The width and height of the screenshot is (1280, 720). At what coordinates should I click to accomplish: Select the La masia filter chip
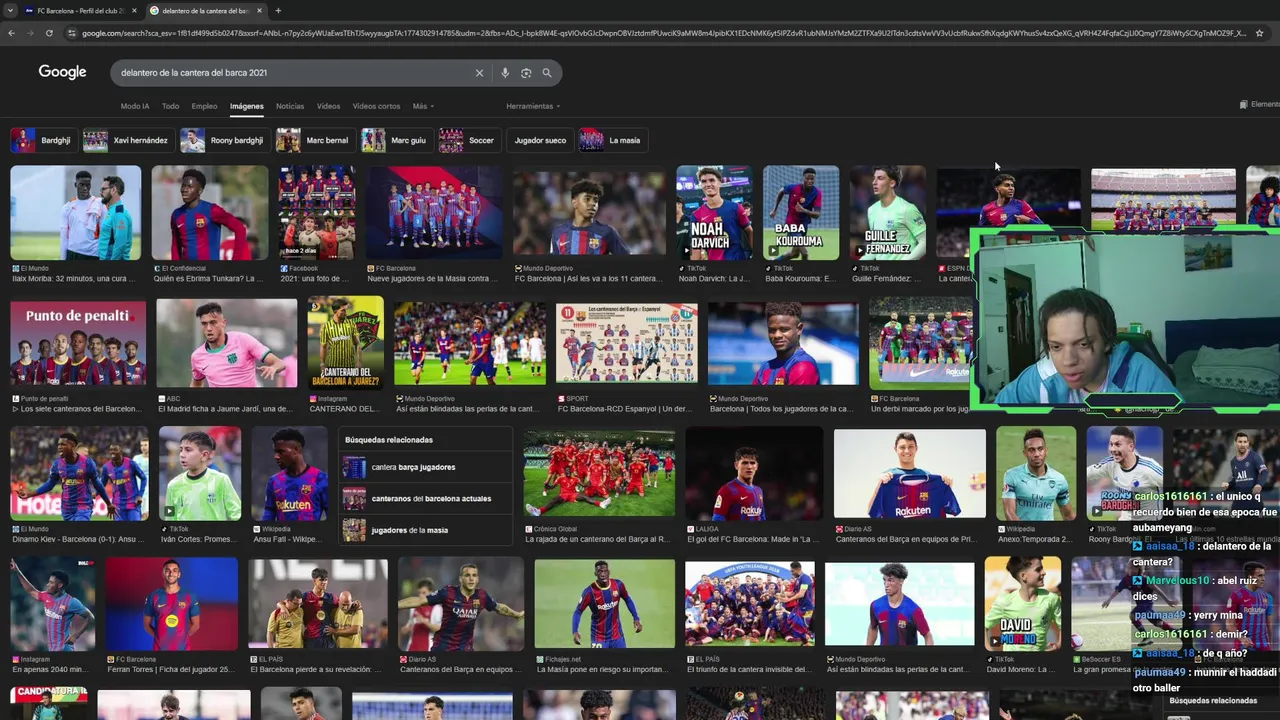(612, 140)
